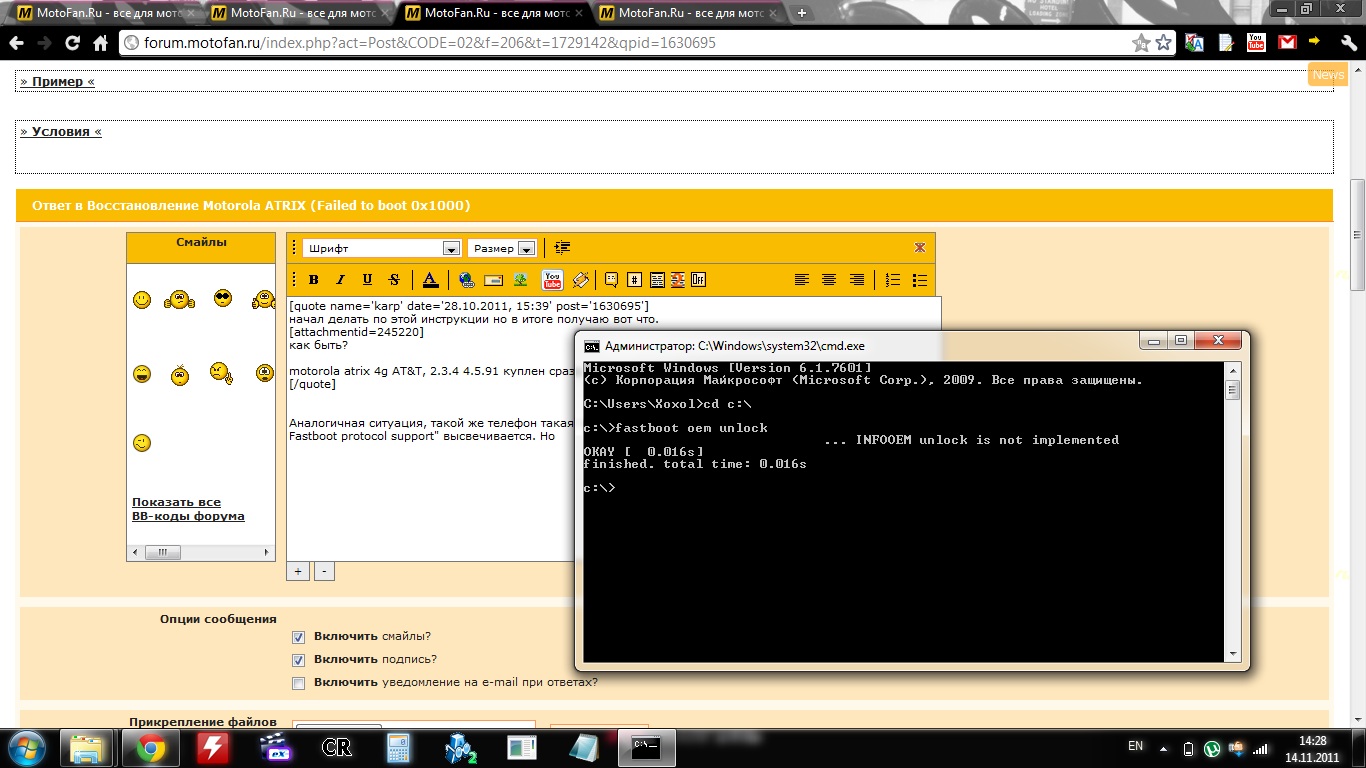Insert bulleted list in editor

pos(920,280)
